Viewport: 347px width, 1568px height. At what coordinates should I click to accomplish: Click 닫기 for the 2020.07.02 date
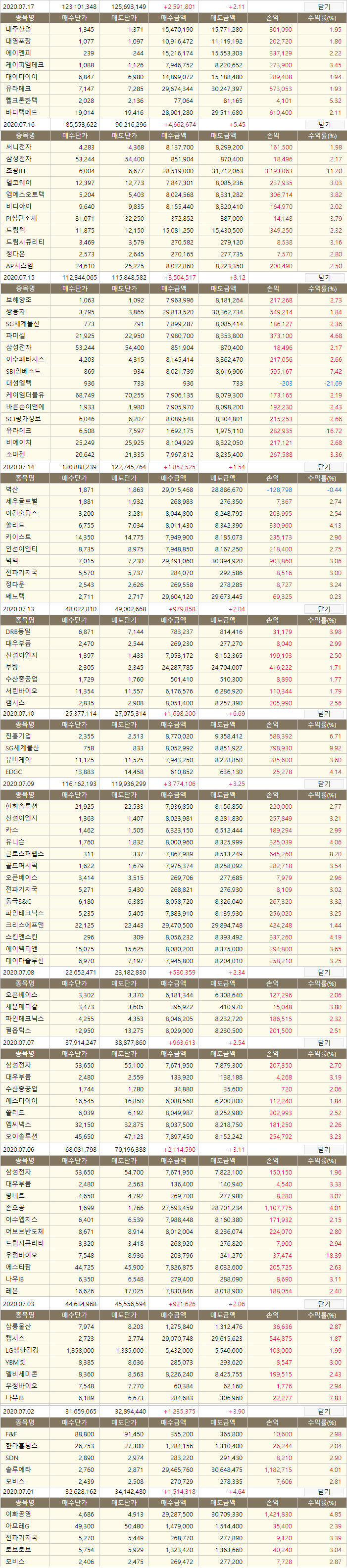(324, 1411)
